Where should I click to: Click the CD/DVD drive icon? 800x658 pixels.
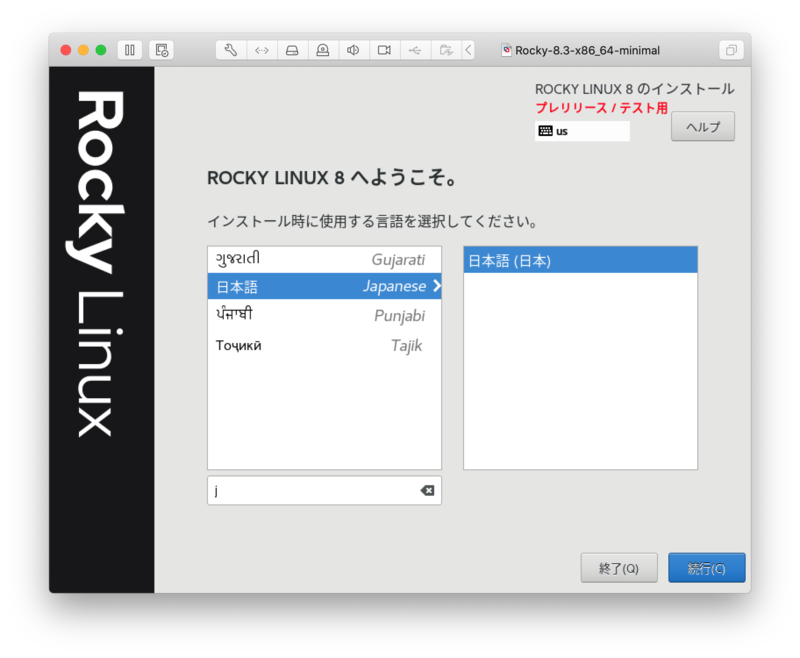point(323,50)
